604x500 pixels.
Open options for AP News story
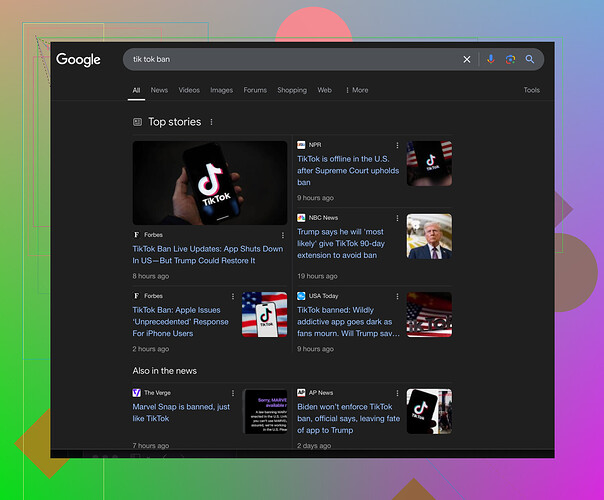coord(397,393)
